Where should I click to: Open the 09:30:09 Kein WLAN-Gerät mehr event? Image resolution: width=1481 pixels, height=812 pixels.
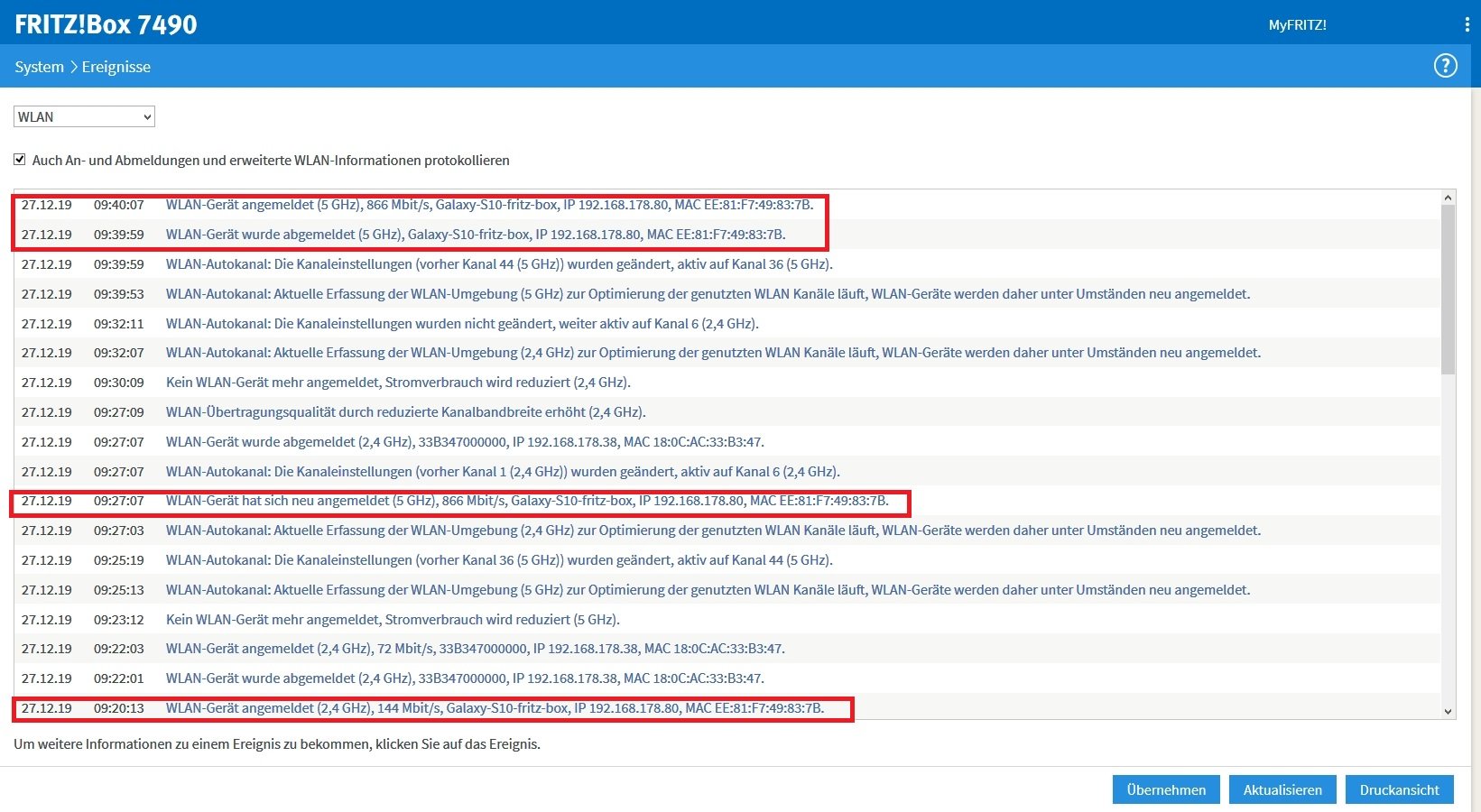[x=398, y=383]
